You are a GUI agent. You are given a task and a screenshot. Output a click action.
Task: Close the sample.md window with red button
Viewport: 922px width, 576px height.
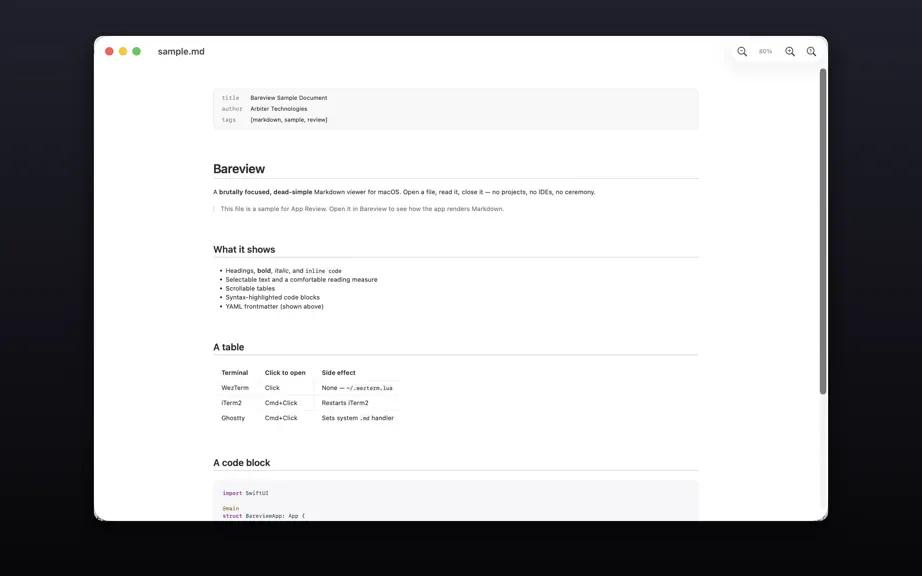[109, 51]
